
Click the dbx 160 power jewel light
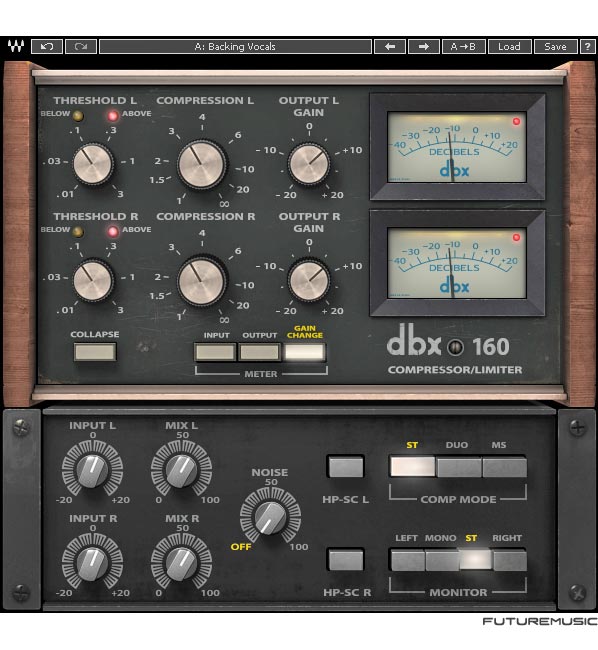tap(455, 347)
